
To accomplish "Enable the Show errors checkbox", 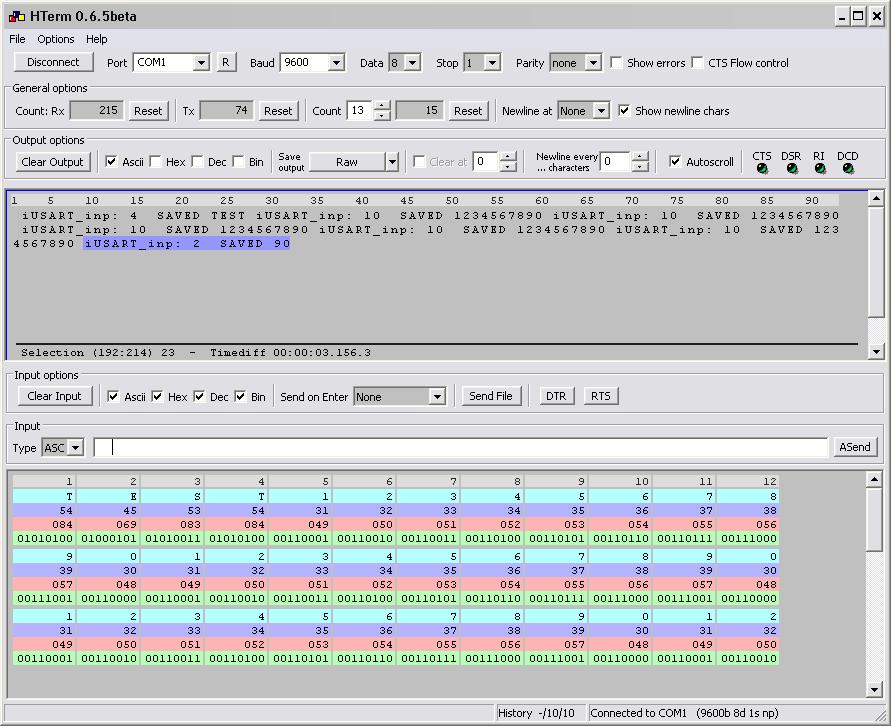I will [617, 62].
